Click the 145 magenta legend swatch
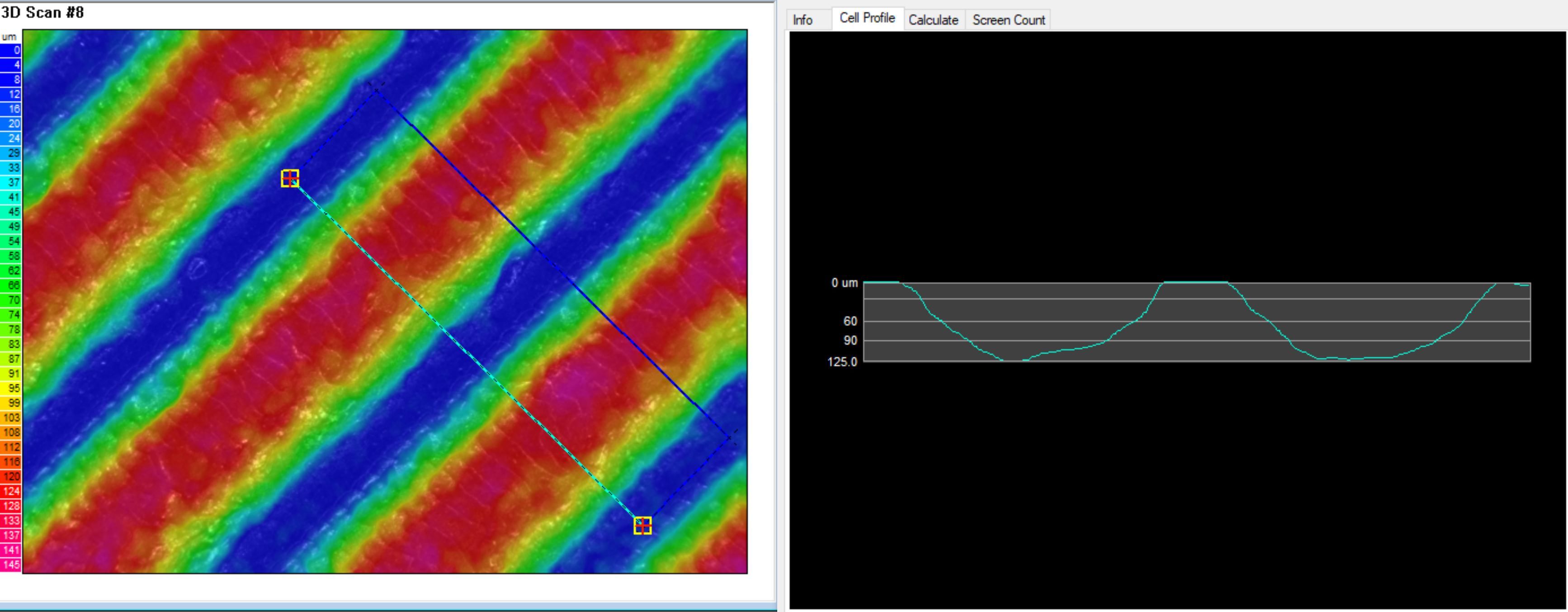Viewport: 1568px width, 612px height. click(x=11, y=565)
